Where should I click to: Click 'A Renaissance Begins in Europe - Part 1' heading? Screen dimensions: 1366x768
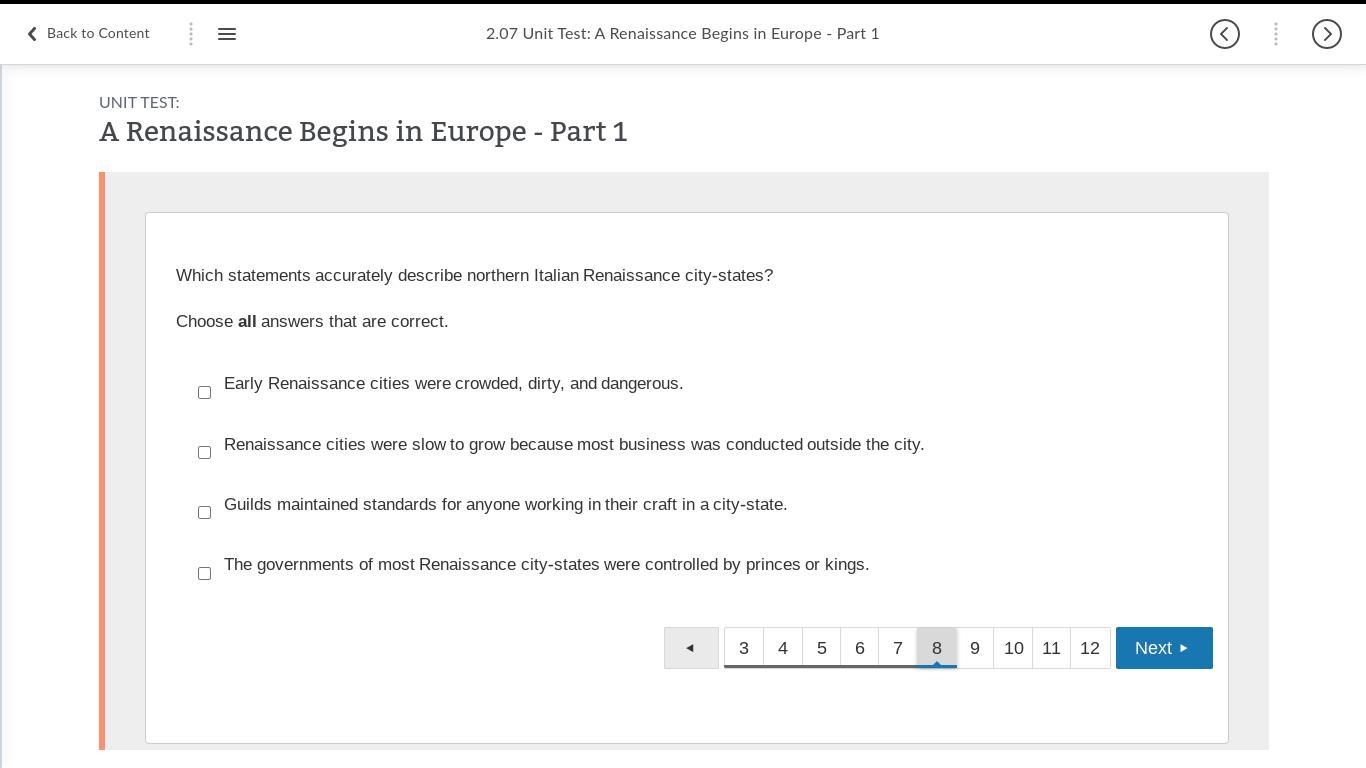coord(363,132)
